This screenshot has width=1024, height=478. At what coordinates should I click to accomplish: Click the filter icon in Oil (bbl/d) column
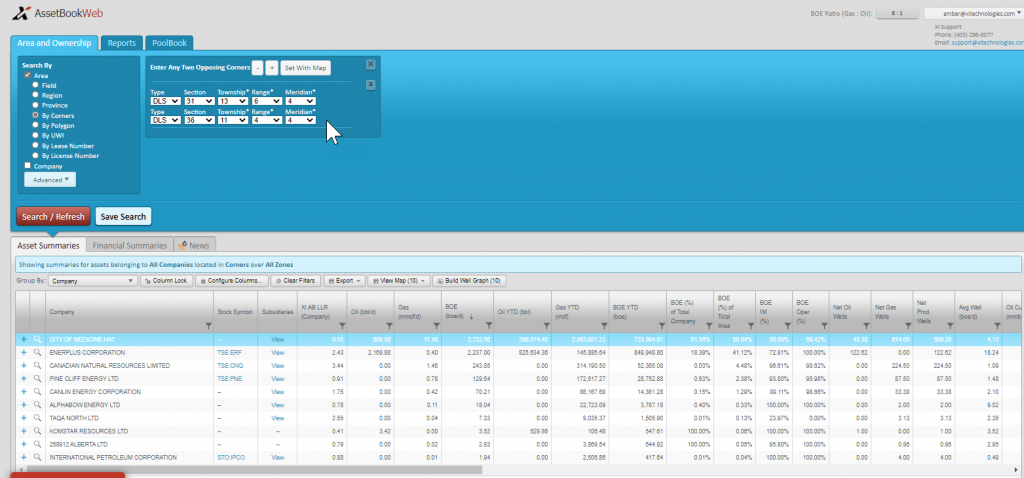pyautogui.click(x=389, y=325)
